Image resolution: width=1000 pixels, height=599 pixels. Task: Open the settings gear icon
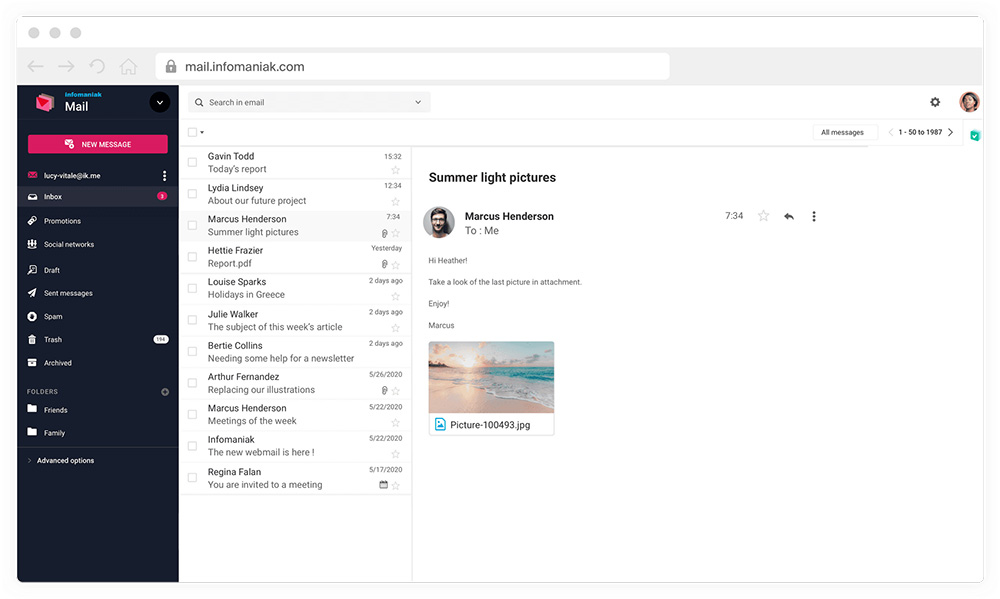(934, 102)
